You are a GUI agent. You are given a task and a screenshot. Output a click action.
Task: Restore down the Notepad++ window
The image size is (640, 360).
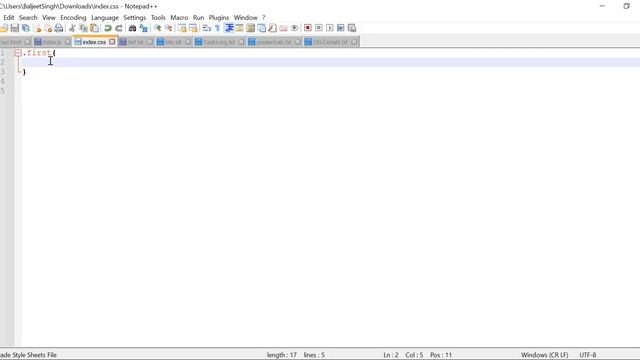(x=627, y=6)
